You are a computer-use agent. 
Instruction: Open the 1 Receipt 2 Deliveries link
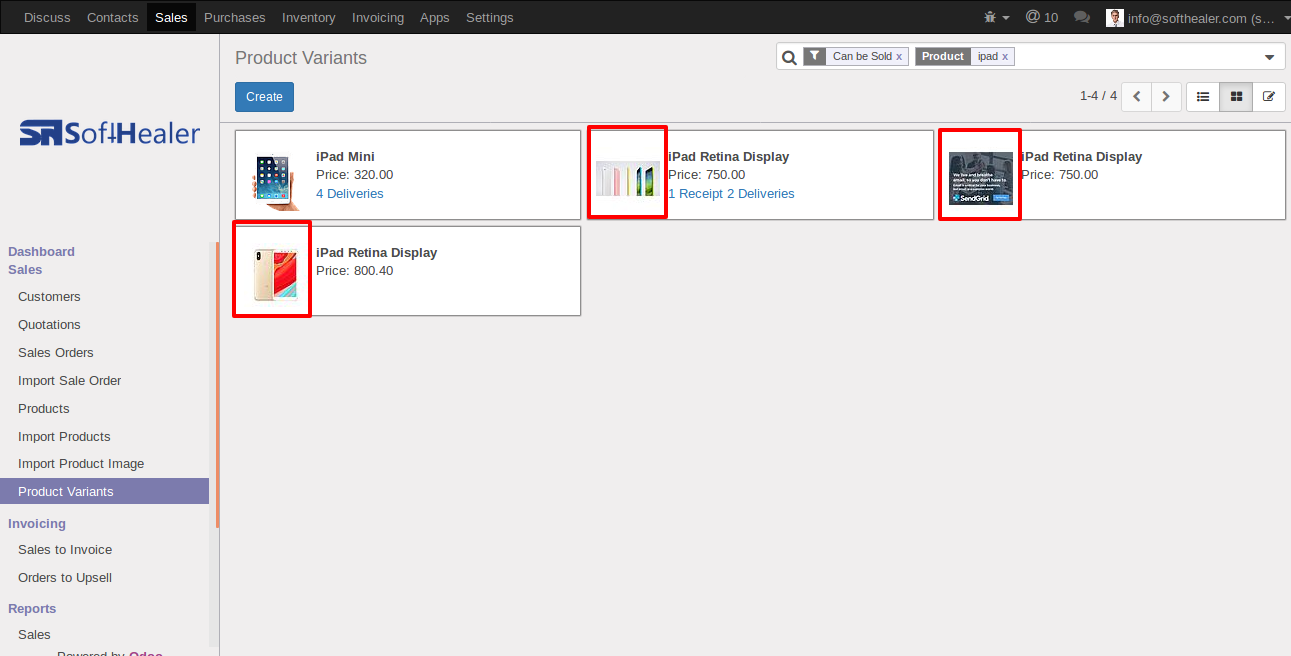(731, 194)
